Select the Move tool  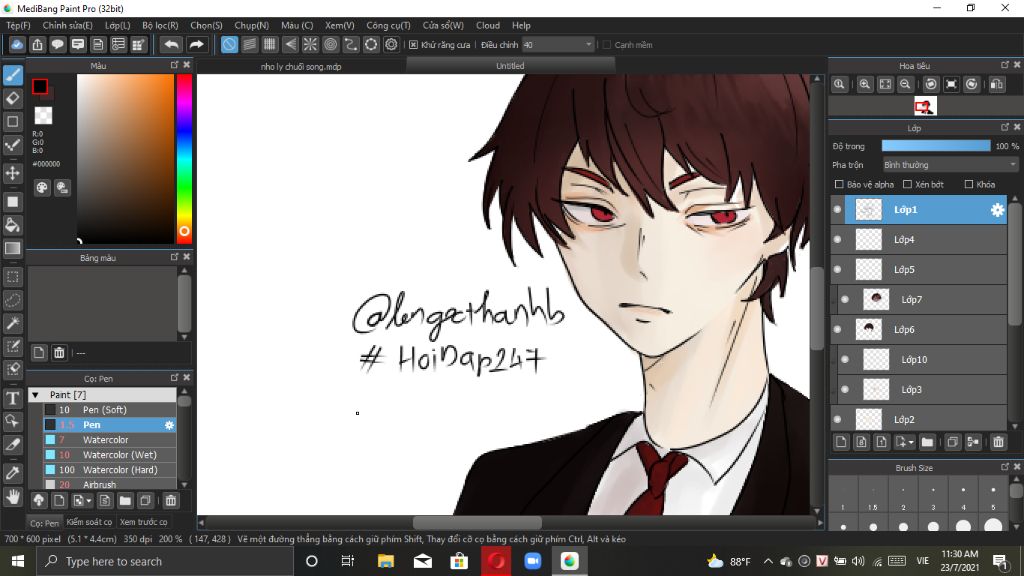tap(12, 173)
